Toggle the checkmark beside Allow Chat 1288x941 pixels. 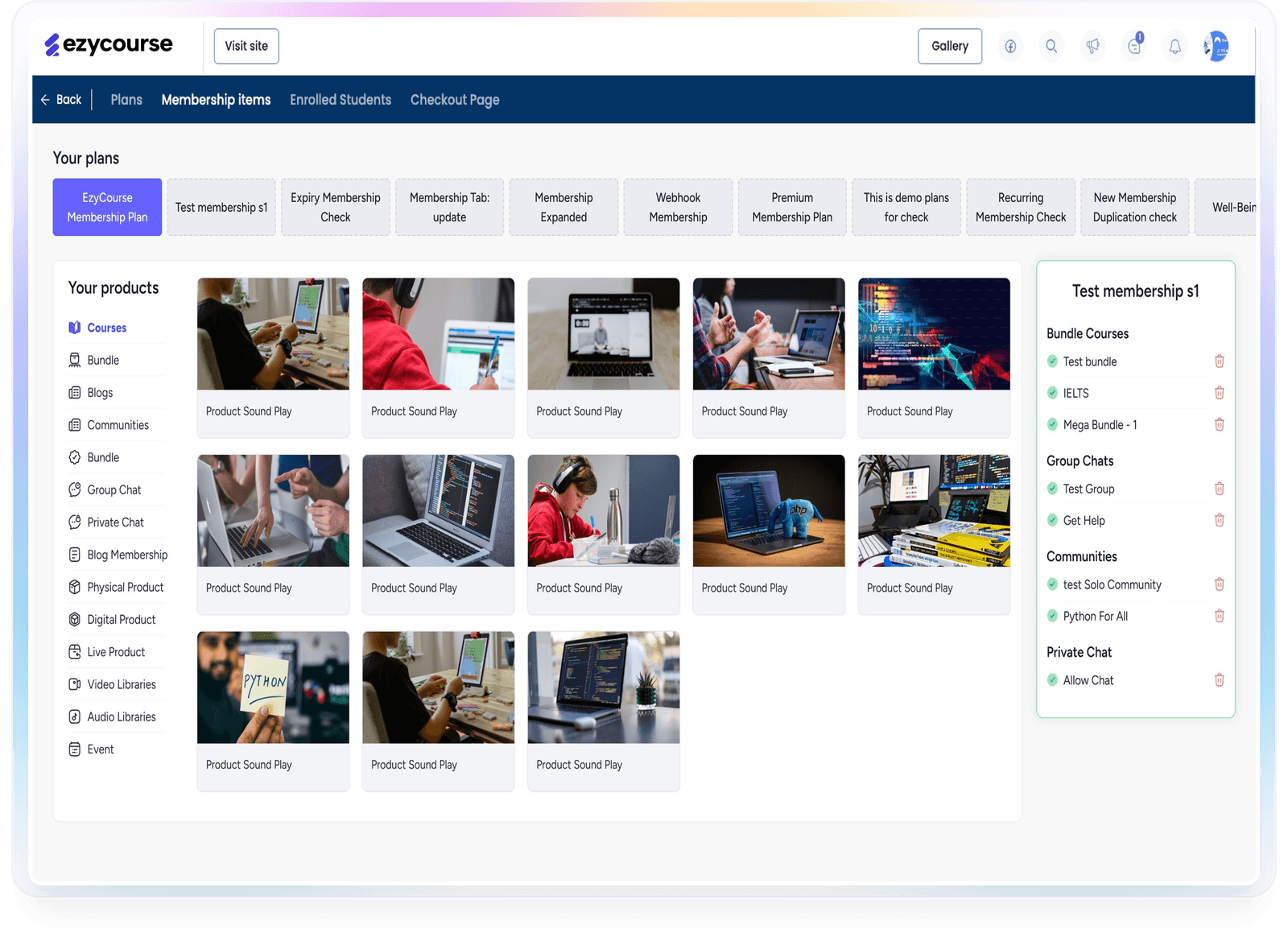click(1052, 679)
